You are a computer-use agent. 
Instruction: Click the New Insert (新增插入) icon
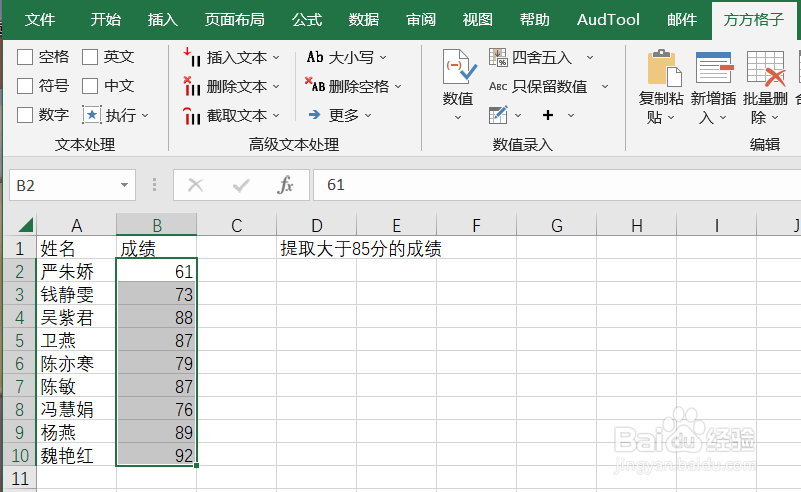pyautogui.click(x=715, y=67)
